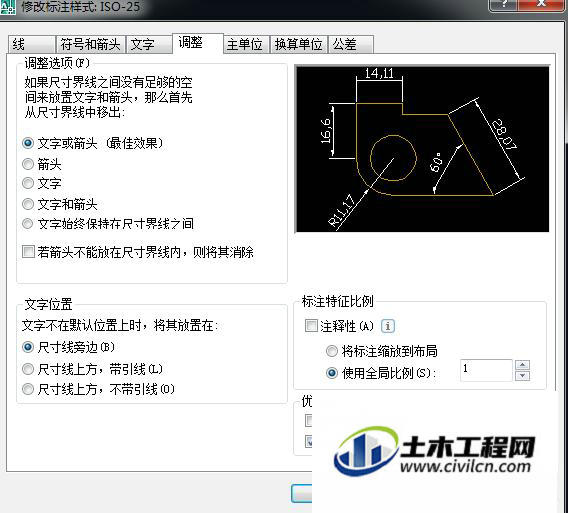568x513 pixels.
Task: Select 尺寸线旁边(B) radio option
Action: (28, 347)
